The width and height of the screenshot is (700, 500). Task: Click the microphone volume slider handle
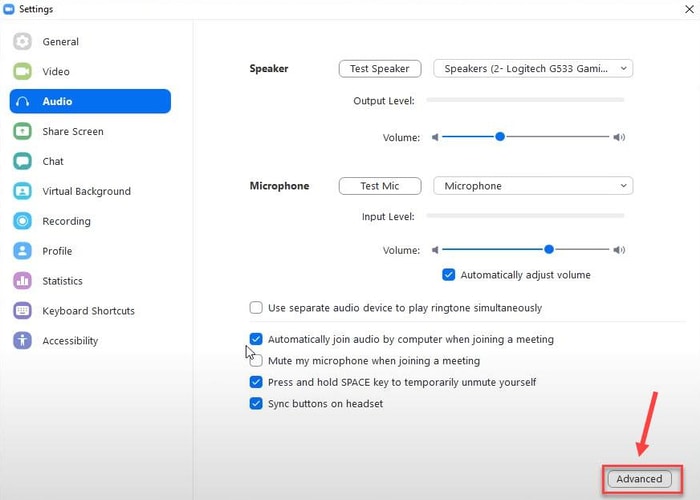(x=549, y=249)
